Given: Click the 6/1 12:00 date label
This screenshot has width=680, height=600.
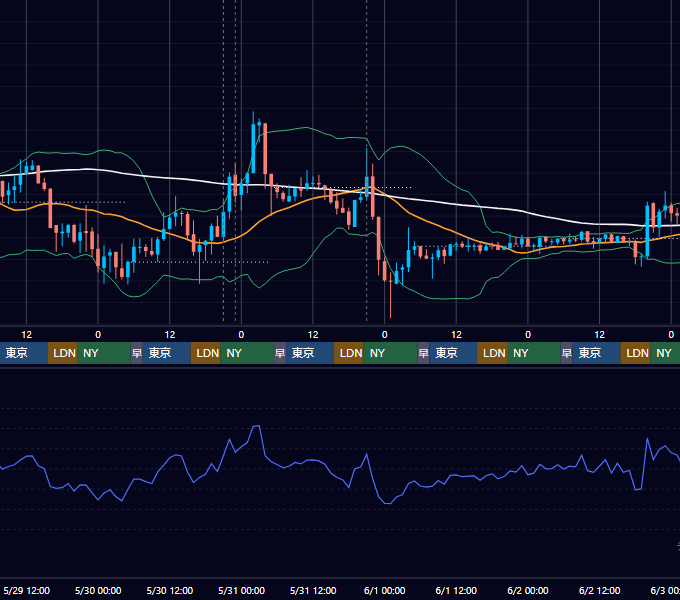Looking at the screenshot, I should (456, 590).
